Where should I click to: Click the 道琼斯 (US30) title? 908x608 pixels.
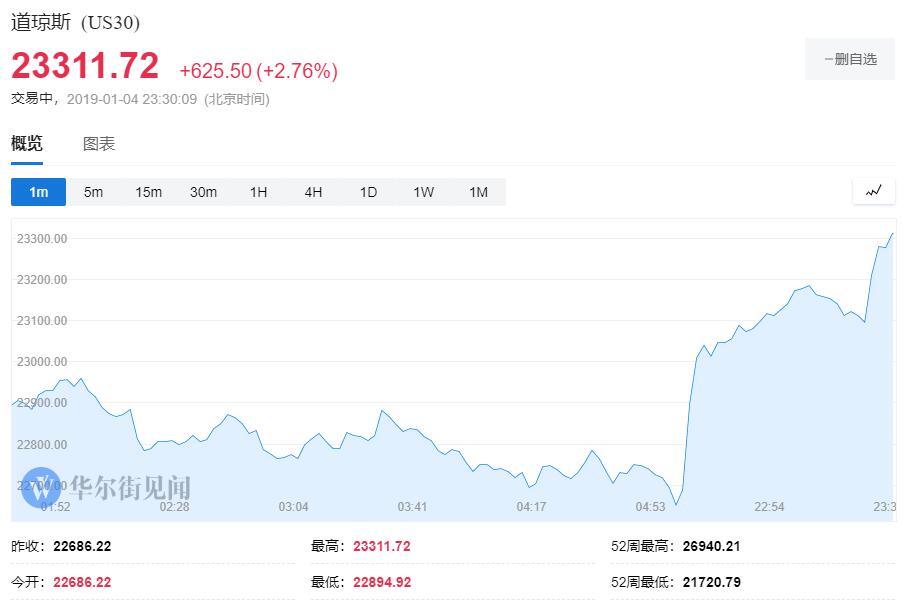(x=76, y=23)
